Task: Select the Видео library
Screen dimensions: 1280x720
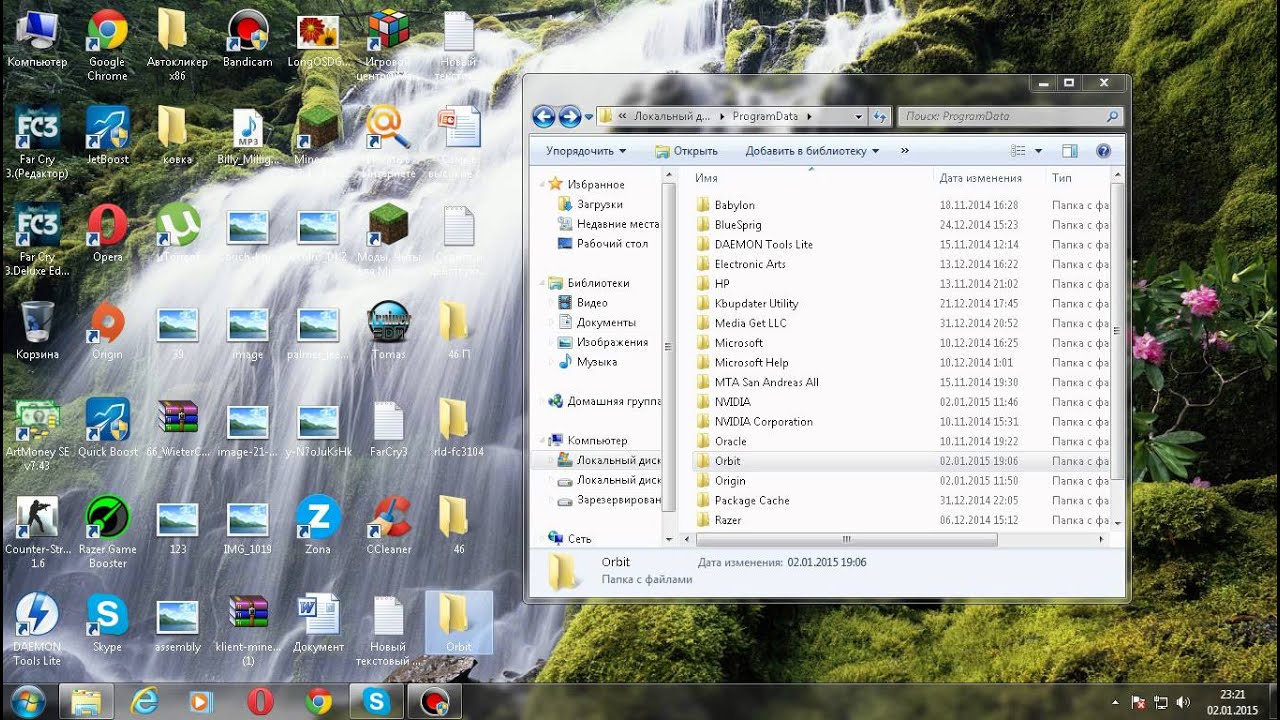Action: pos(583,302)
